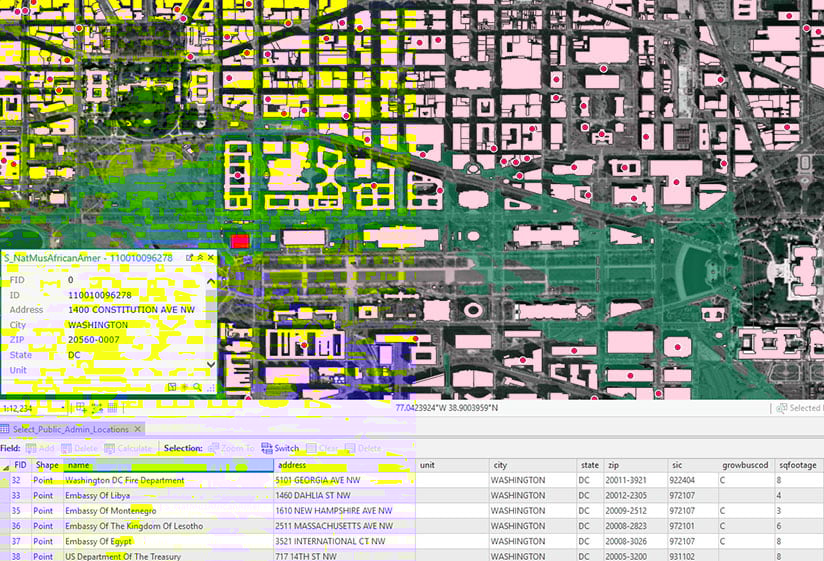Click the city column header
This screenshot has width=824, height=561.
click(x=533, y=465)
